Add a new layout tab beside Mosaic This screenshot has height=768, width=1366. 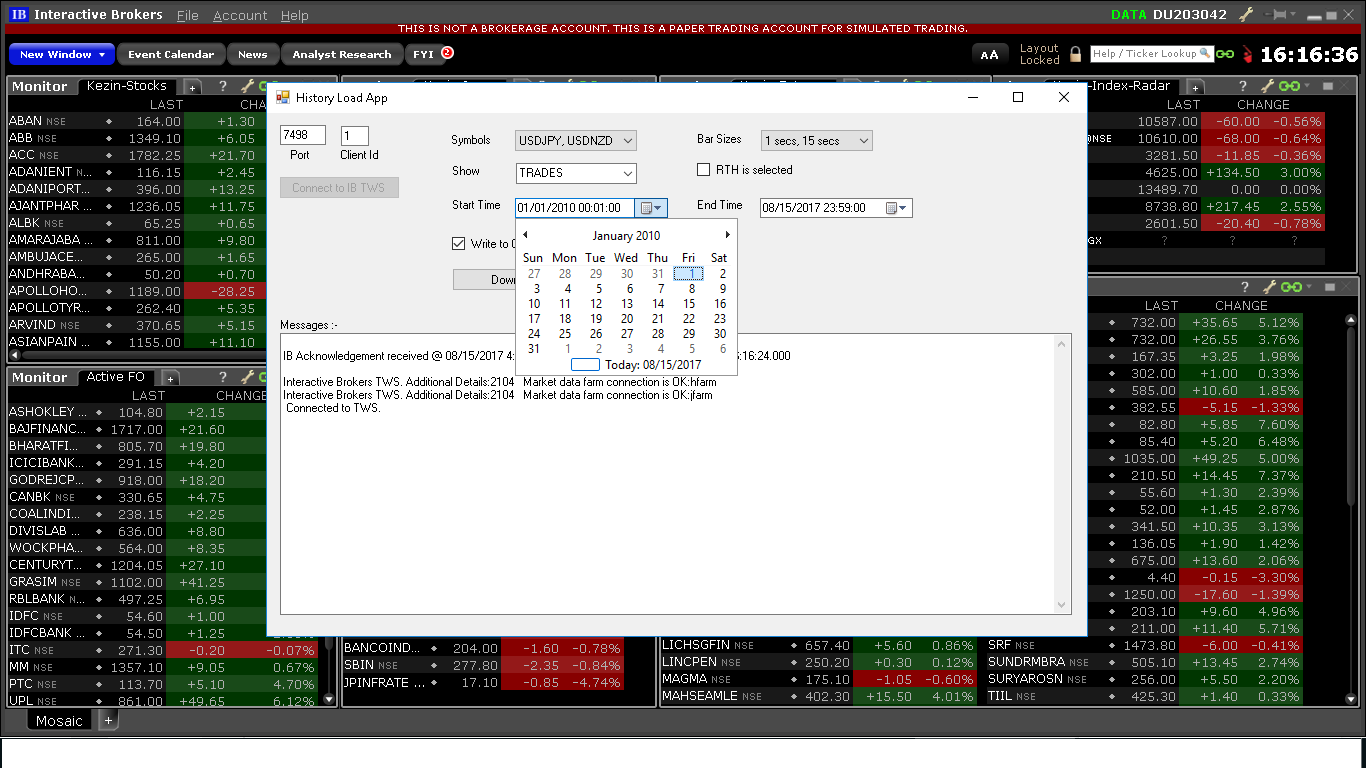(108, 721)
